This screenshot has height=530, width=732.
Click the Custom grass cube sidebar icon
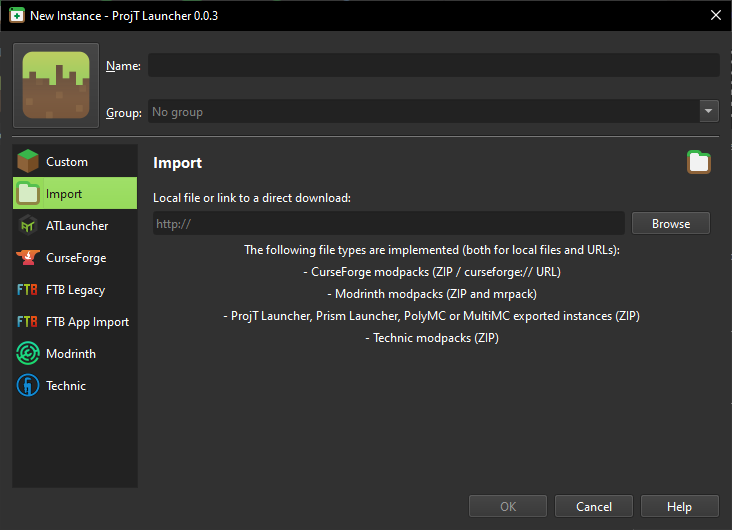point(28,161)
